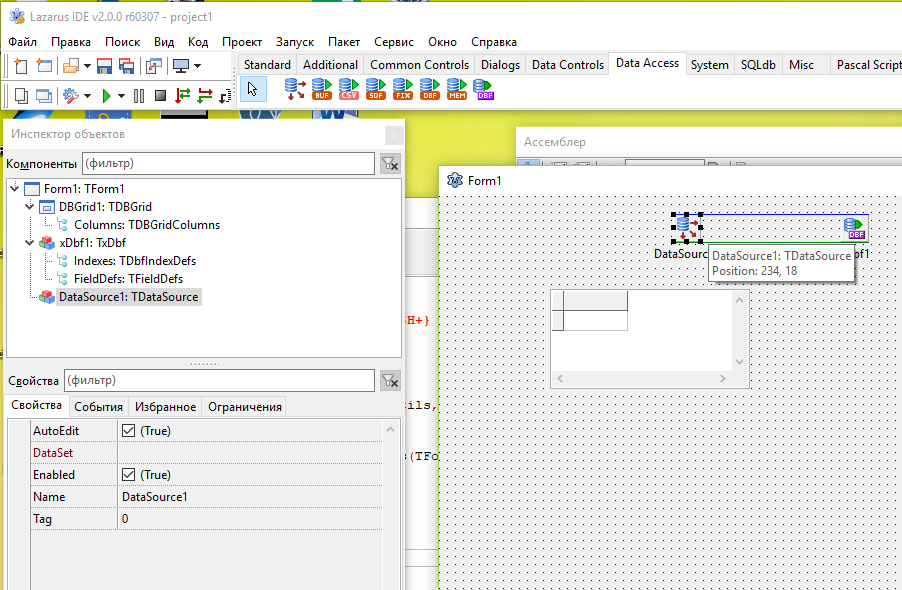
Task: Open the Файл menu
Action: point(22,42)
